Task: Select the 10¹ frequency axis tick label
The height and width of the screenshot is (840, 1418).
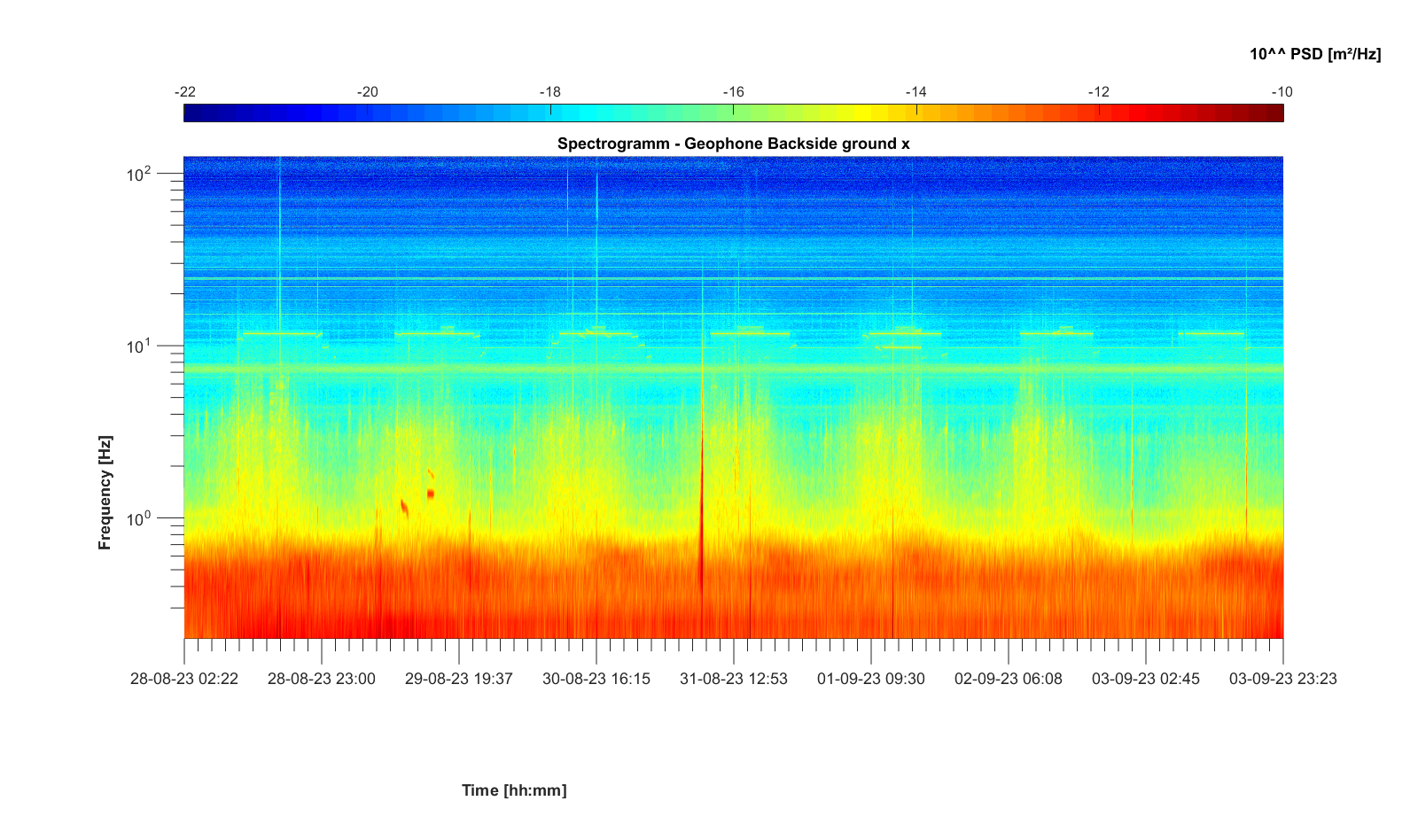Action: click(139, 346)
